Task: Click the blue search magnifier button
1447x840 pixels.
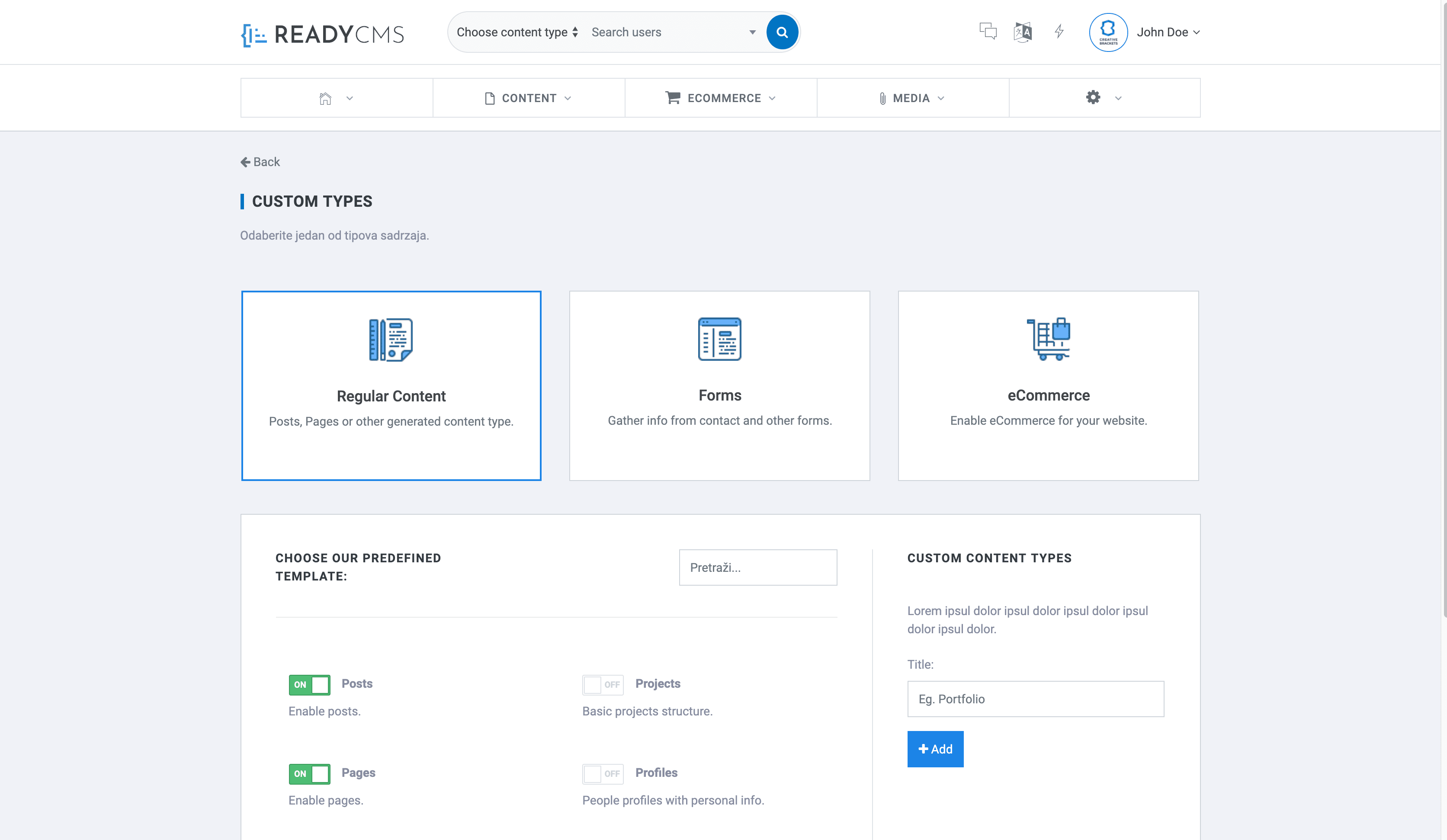Action: coord(782,32)
